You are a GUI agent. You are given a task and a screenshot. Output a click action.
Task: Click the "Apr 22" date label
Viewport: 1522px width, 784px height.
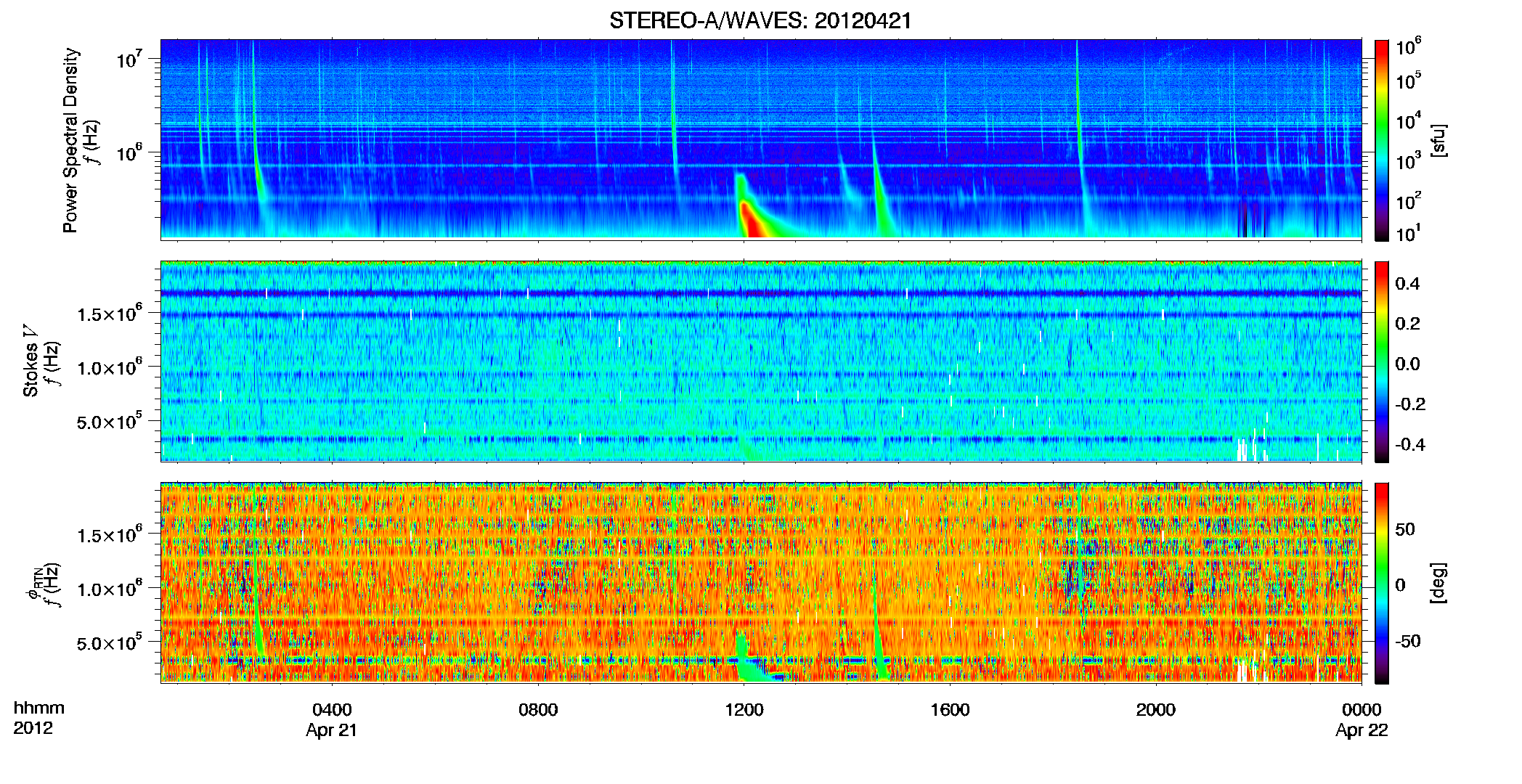coord(1362,730)
